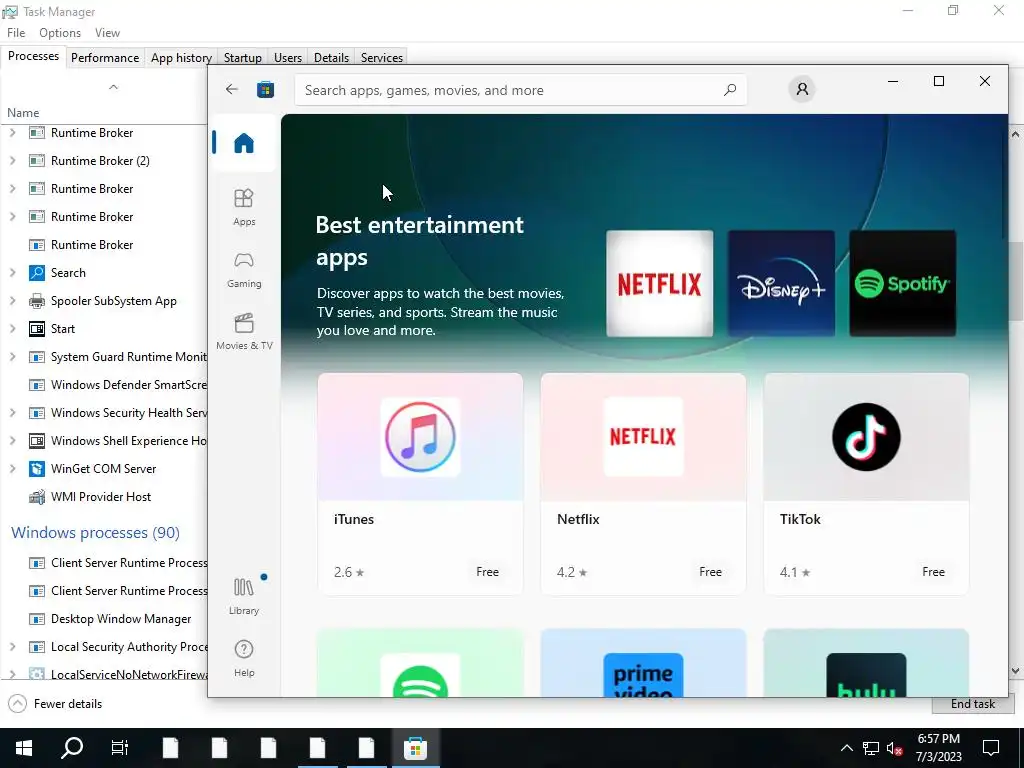
Task: Expand Local Security Authority Process
Action: coord(12,647)
